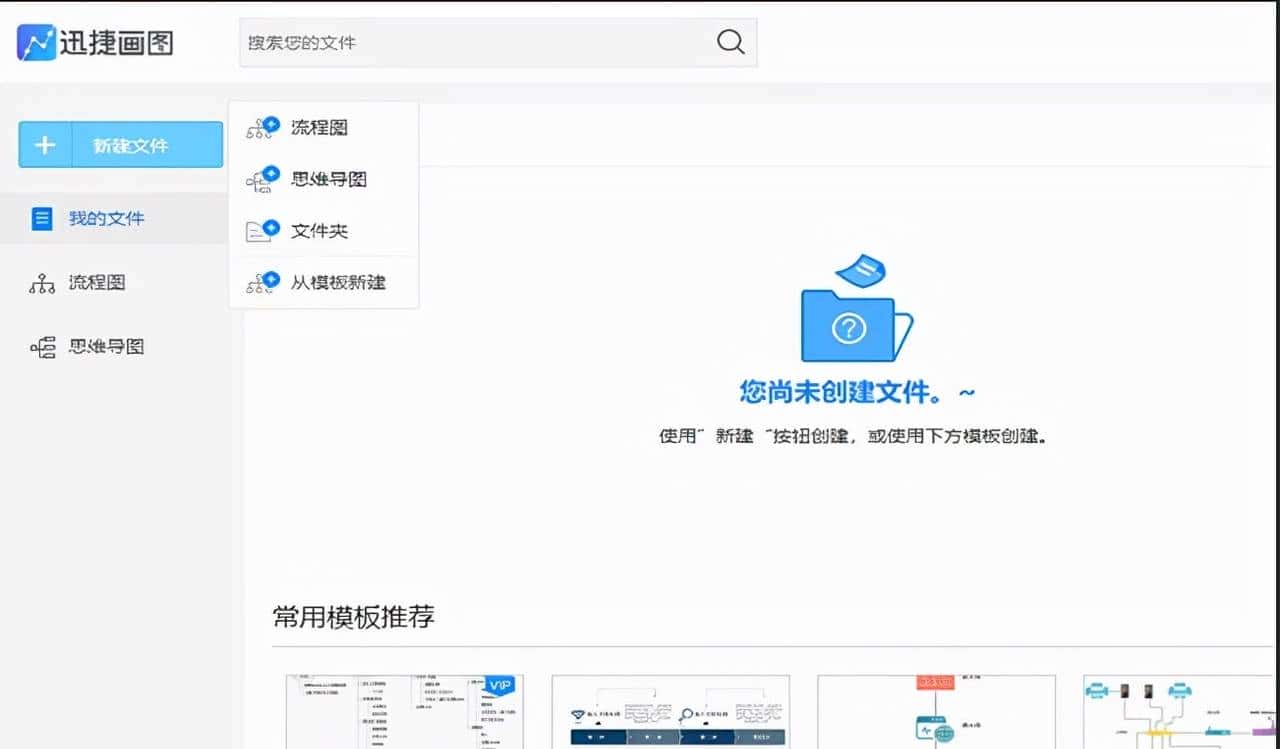Open the rightmost network diagram template

(1180, 712)
